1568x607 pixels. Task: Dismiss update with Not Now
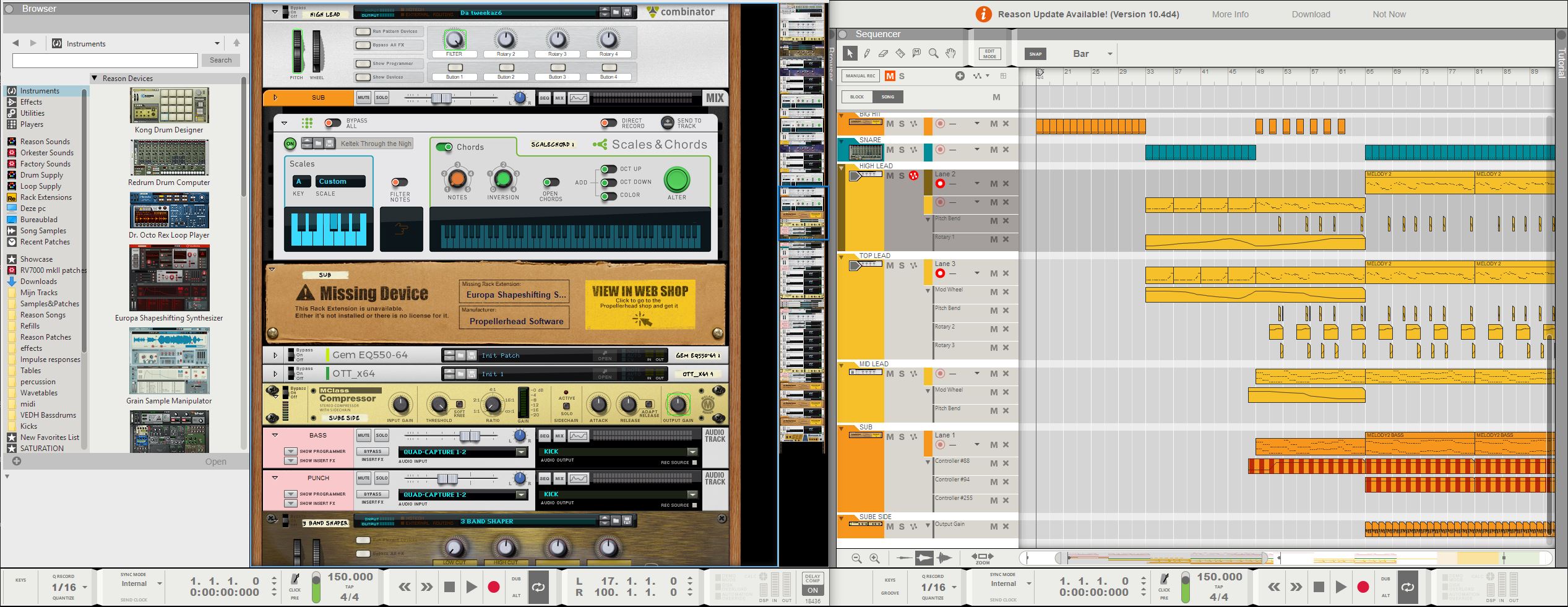(x=1389, y=14)
